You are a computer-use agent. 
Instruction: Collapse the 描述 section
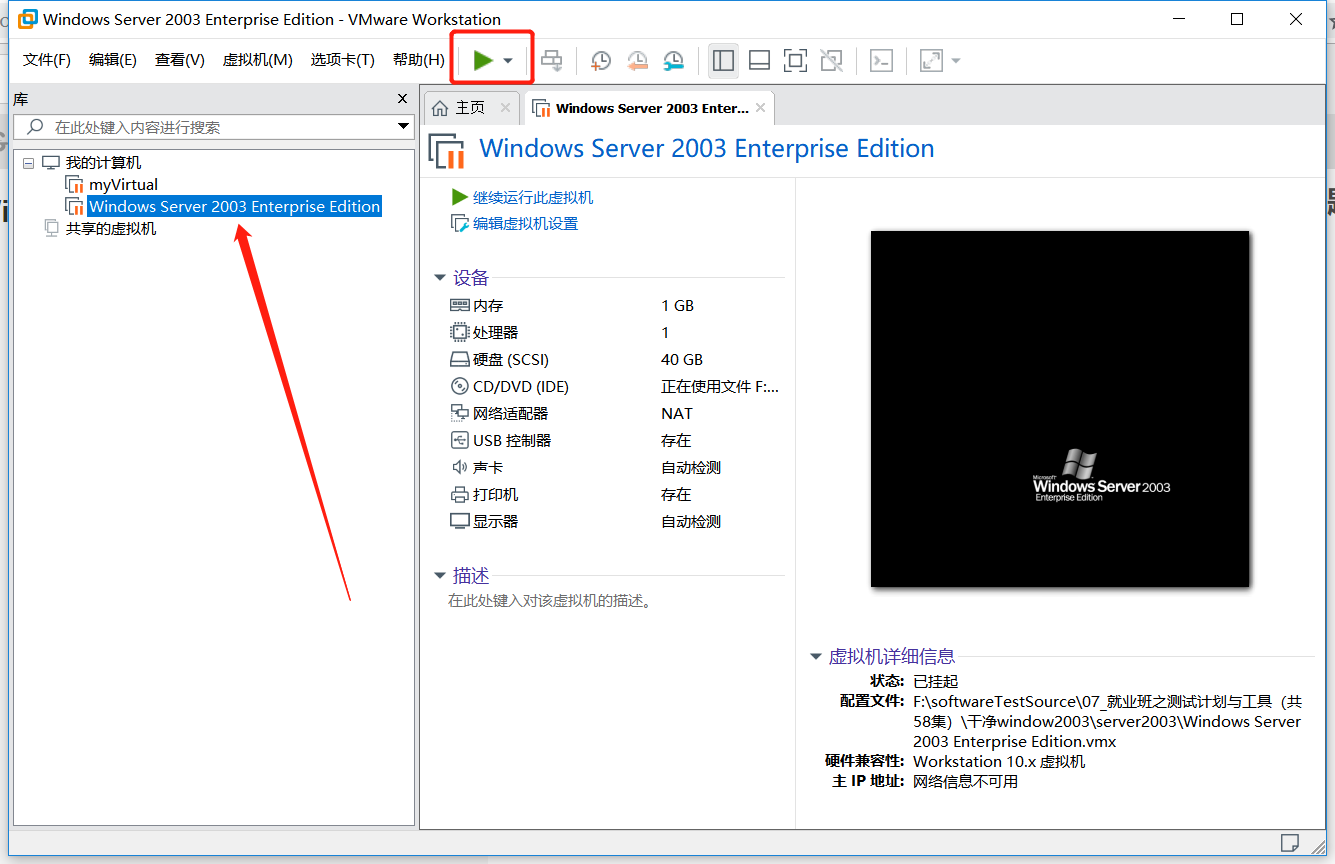(439, 576)
